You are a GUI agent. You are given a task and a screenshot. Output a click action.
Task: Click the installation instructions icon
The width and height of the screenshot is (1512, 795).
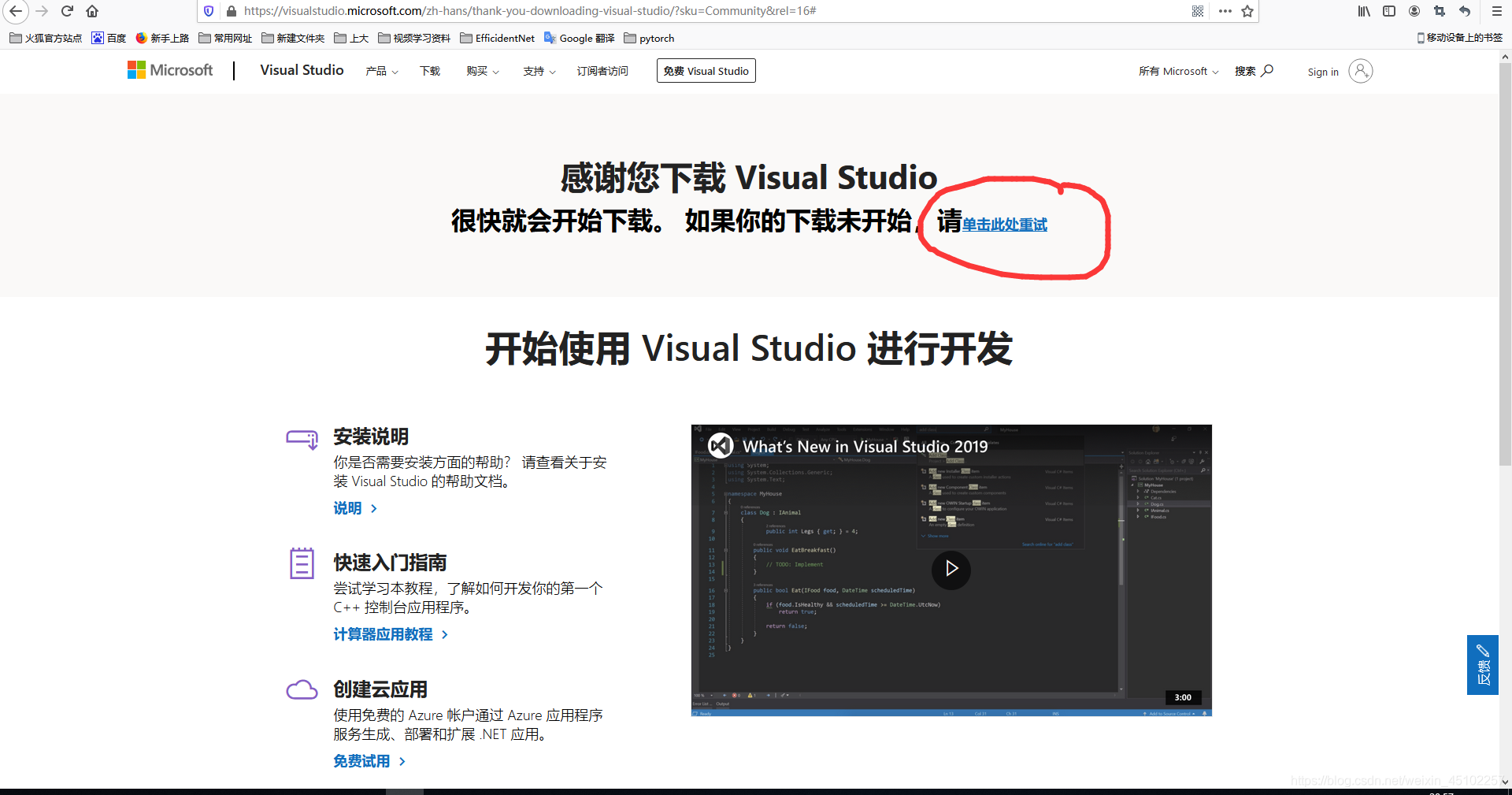pyautogui.click(x=302, y=439)
